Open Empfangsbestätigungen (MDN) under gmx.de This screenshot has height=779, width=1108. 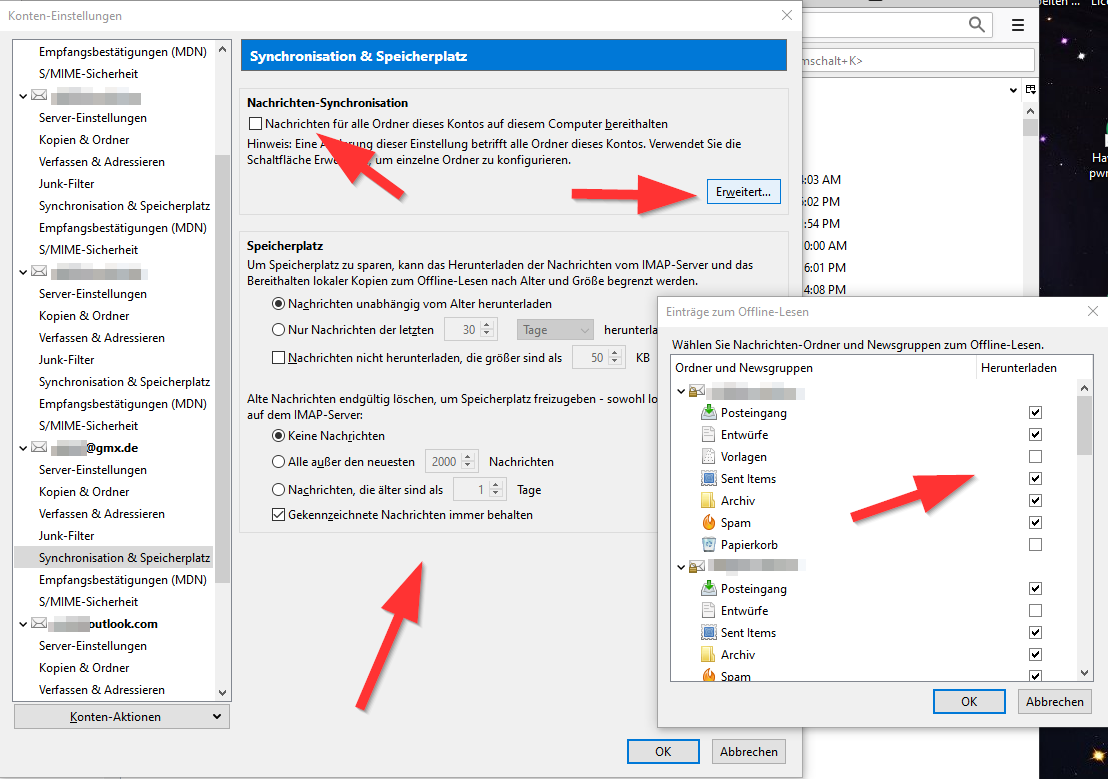[x=123, y=580]
